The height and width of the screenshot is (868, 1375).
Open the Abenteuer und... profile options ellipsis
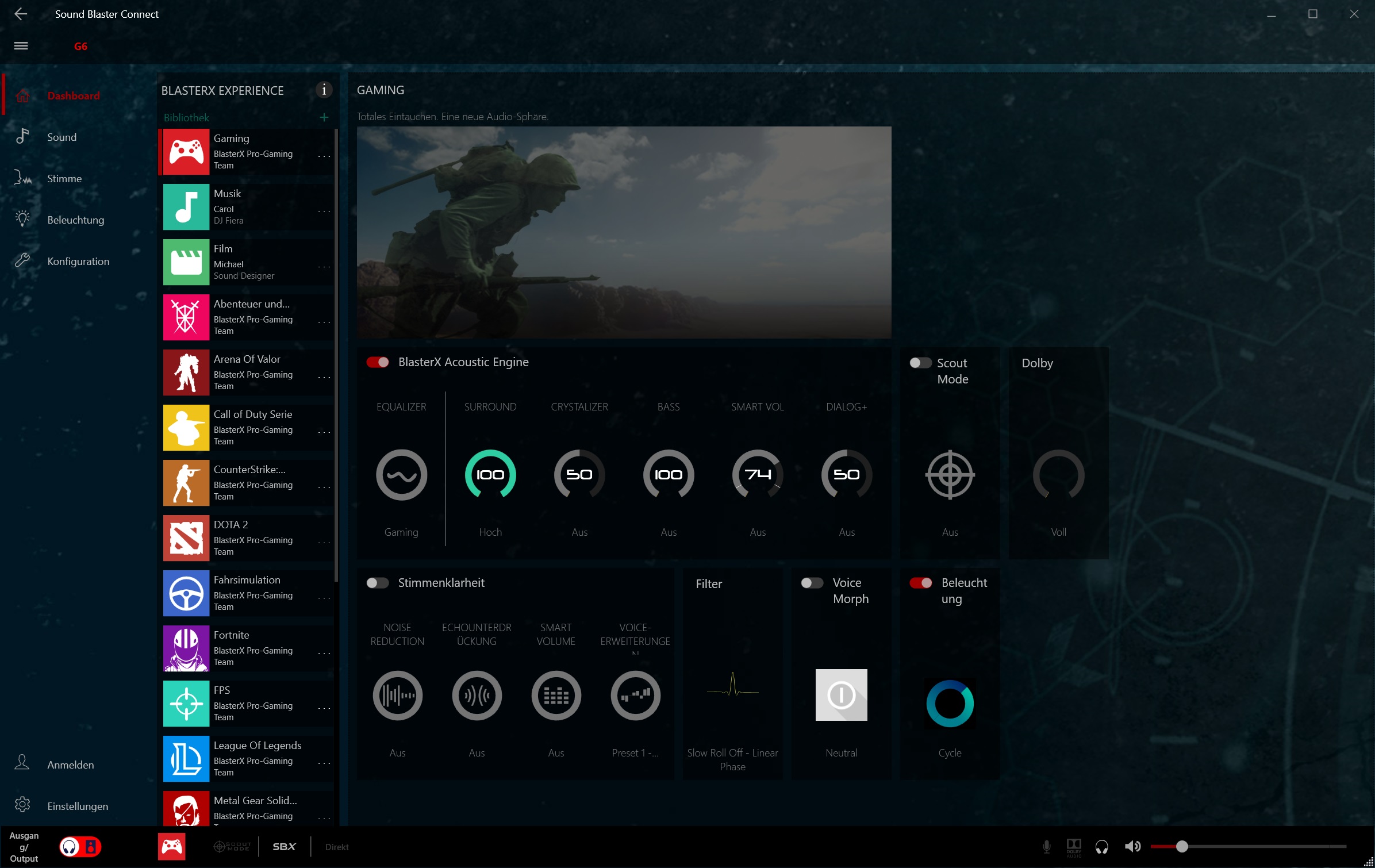click(x=324, y=322)
